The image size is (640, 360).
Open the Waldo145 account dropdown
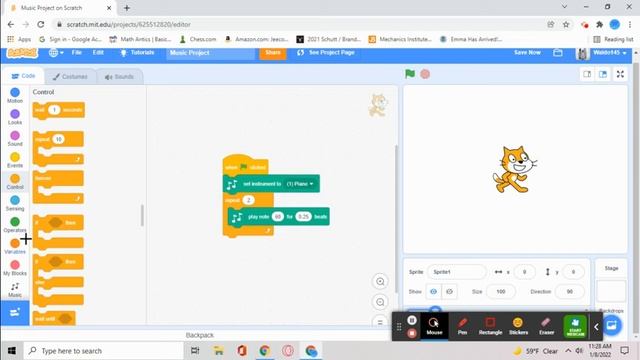pos(602,53)
